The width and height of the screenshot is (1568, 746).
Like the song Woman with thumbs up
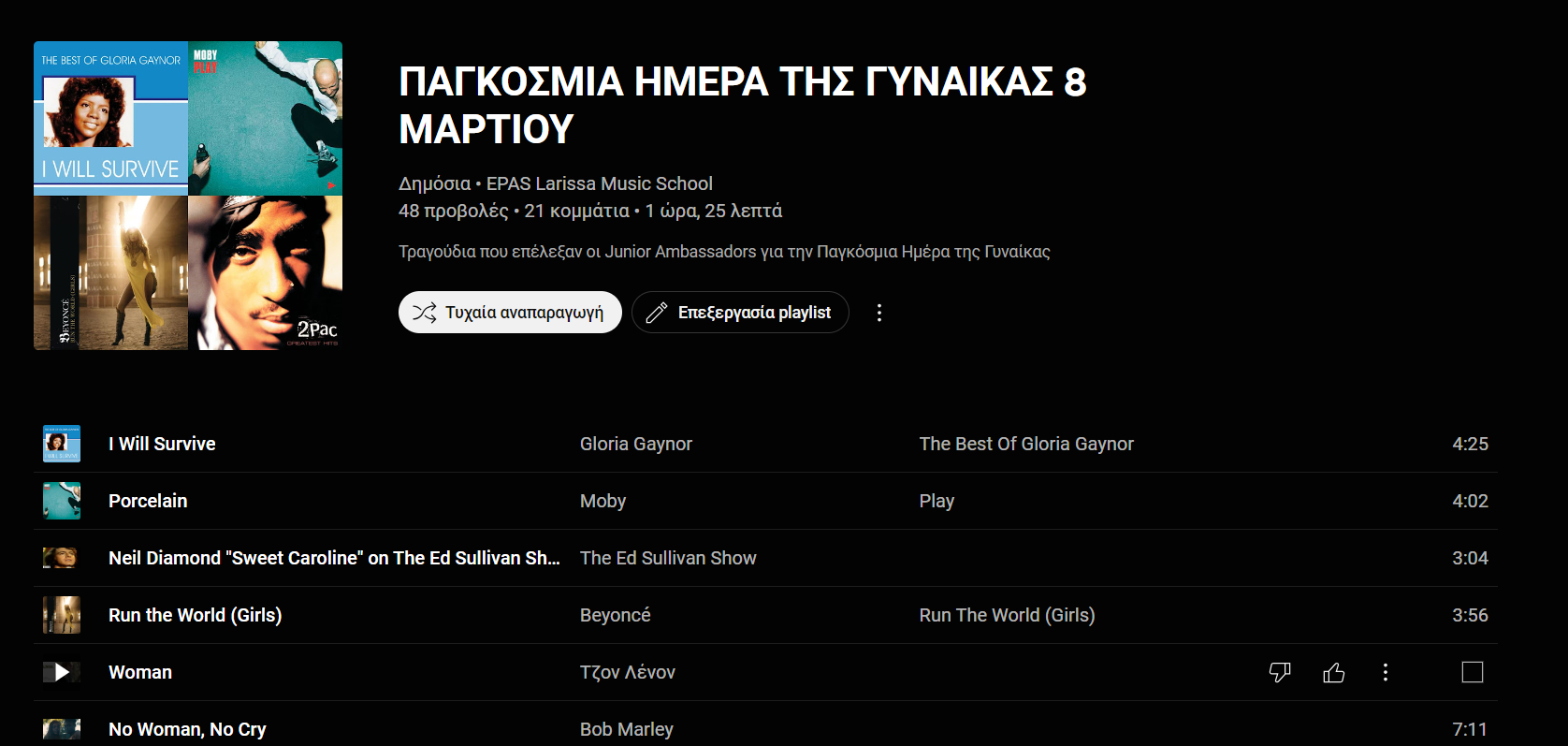(x=1334, y=672)
